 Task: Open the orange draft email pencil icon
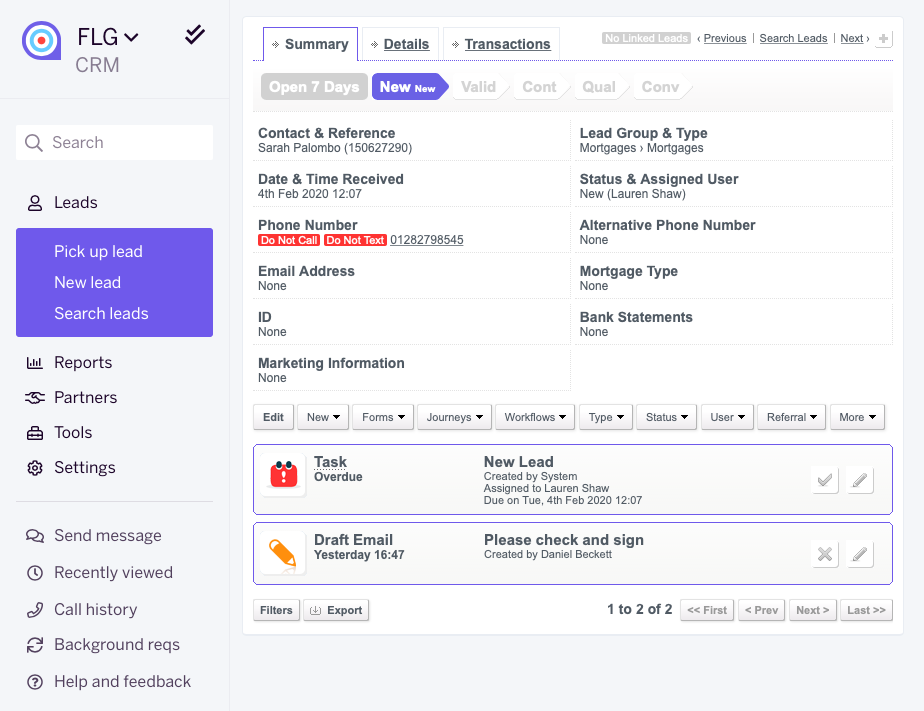click(x=283, y=553)
